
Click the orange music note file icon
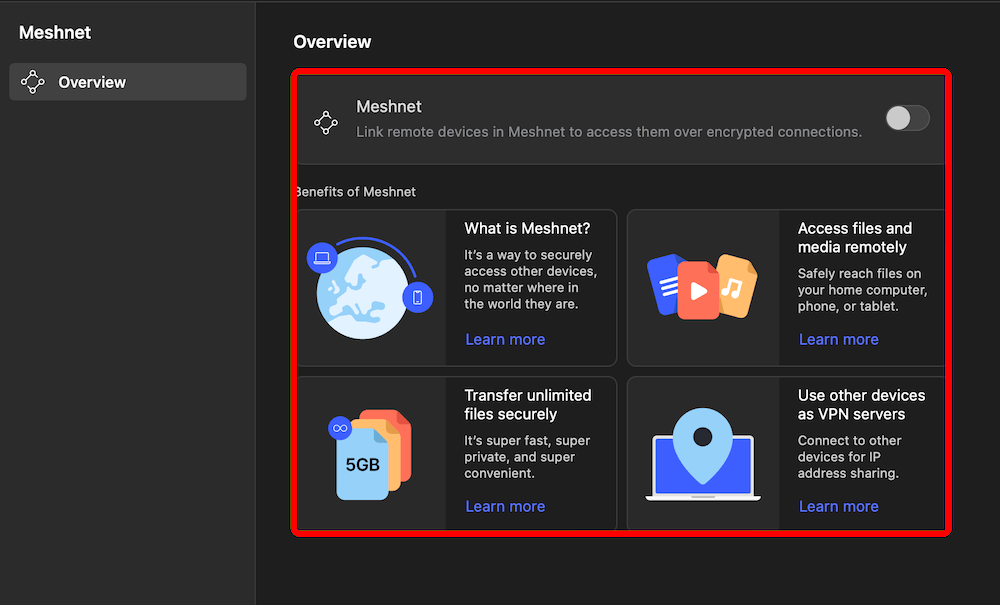click(737, 286)
